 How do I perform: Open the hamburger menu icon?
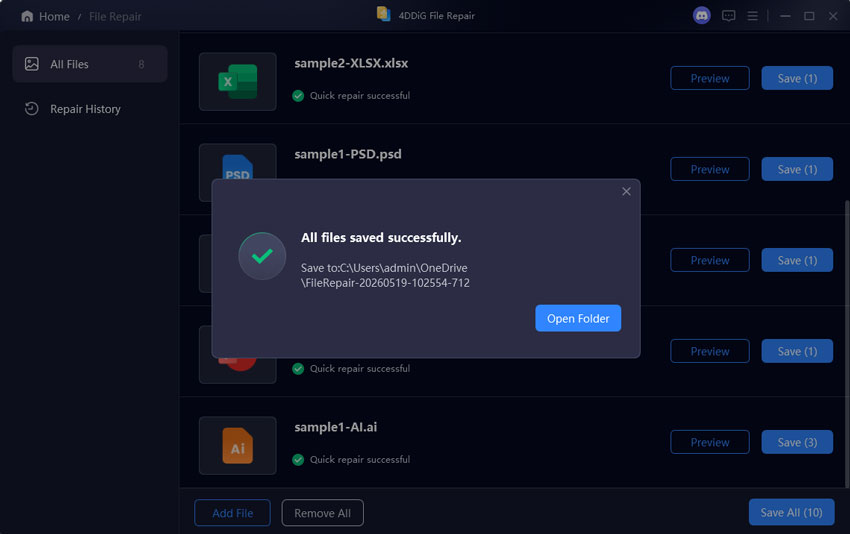pos(752,16)
